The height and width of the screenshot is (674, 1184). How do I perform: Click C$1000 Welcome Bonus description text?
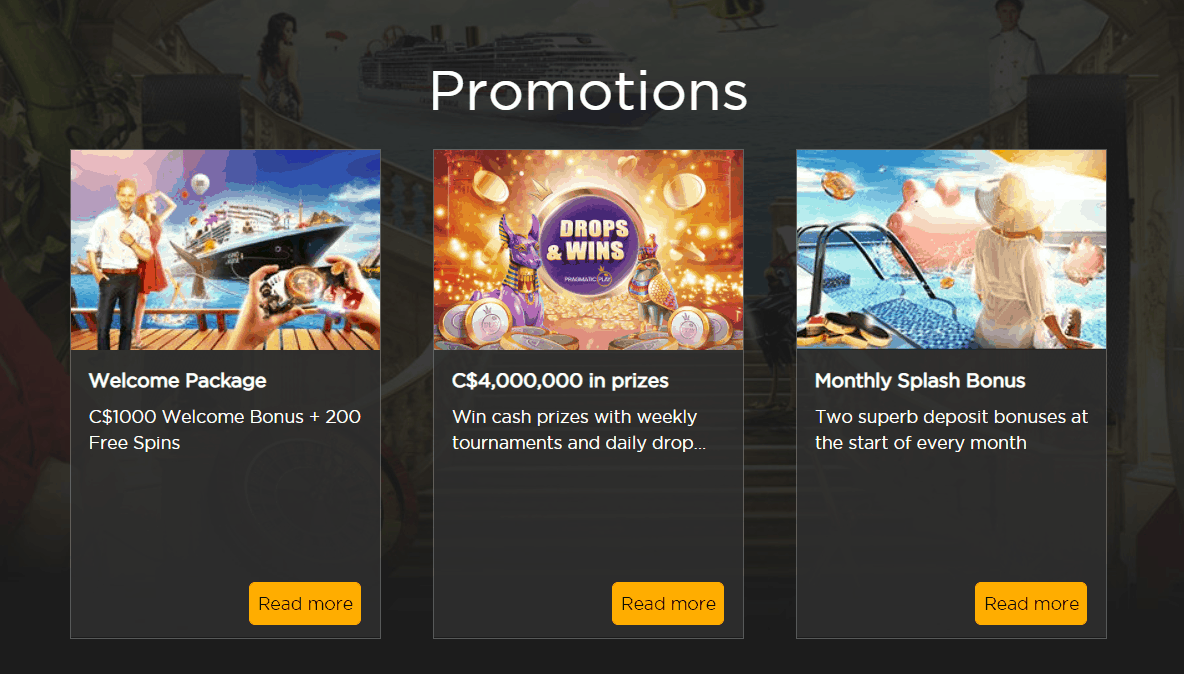pyautogui.click(x=225, y=429)
